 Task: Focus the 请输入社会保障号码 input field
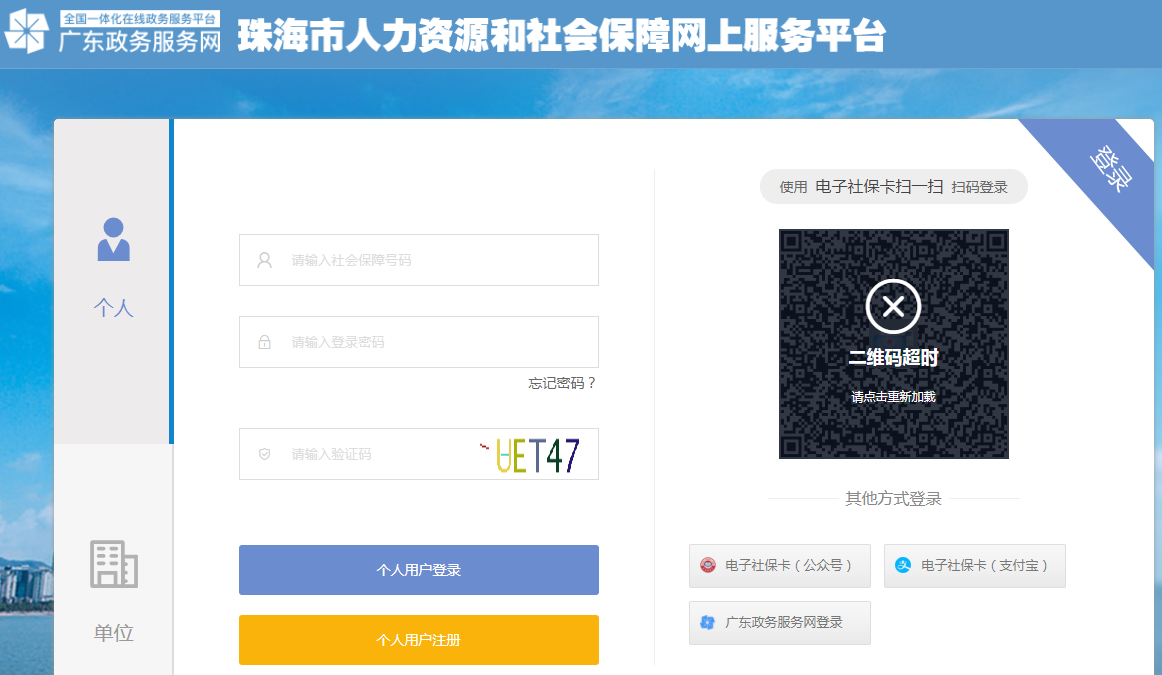click(x=419, y=260)
